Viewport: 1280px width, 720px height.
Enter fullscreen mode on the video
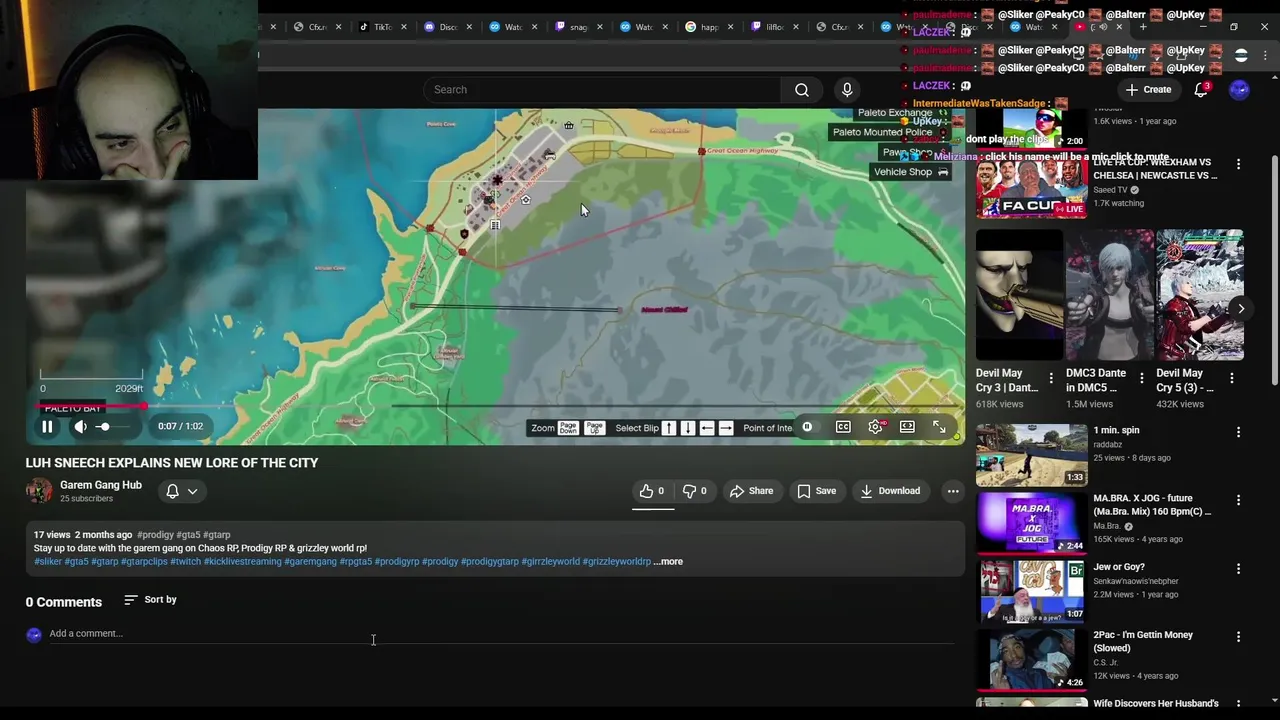pyautogui.click(x=939, y=427)
